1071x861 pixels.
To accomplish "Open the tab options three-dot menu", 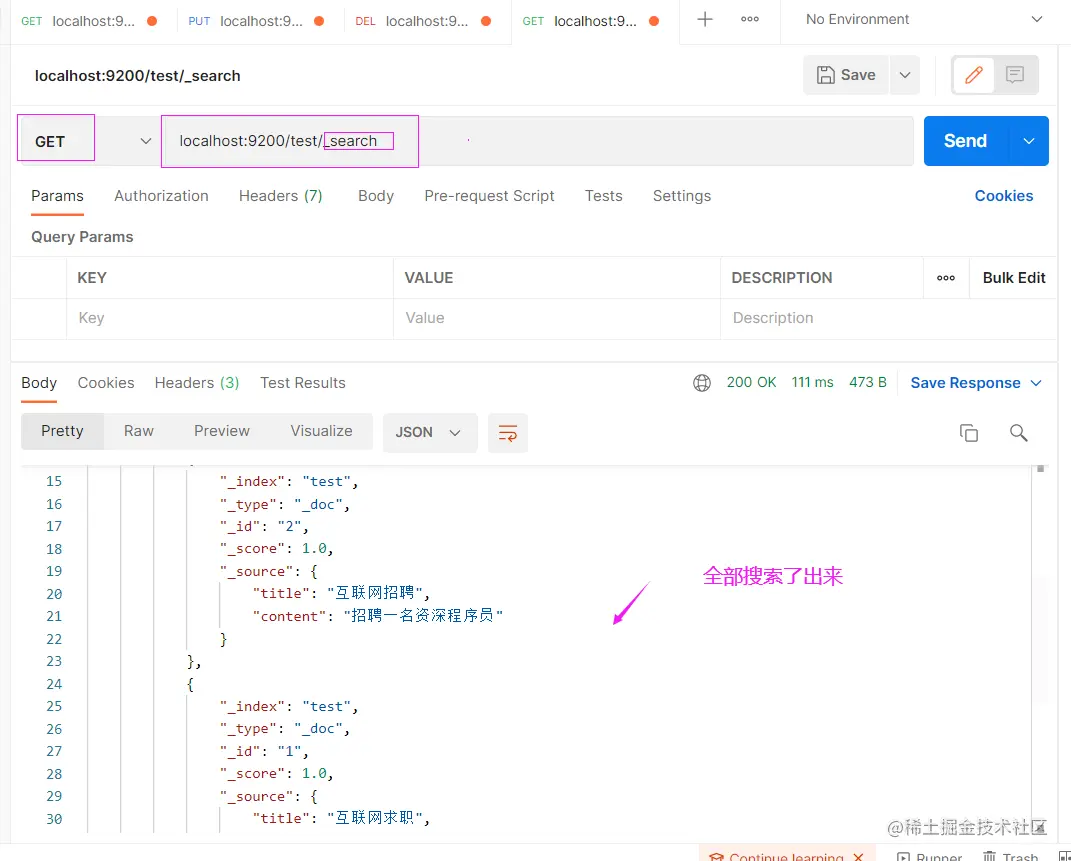I will tap(749, 20).
